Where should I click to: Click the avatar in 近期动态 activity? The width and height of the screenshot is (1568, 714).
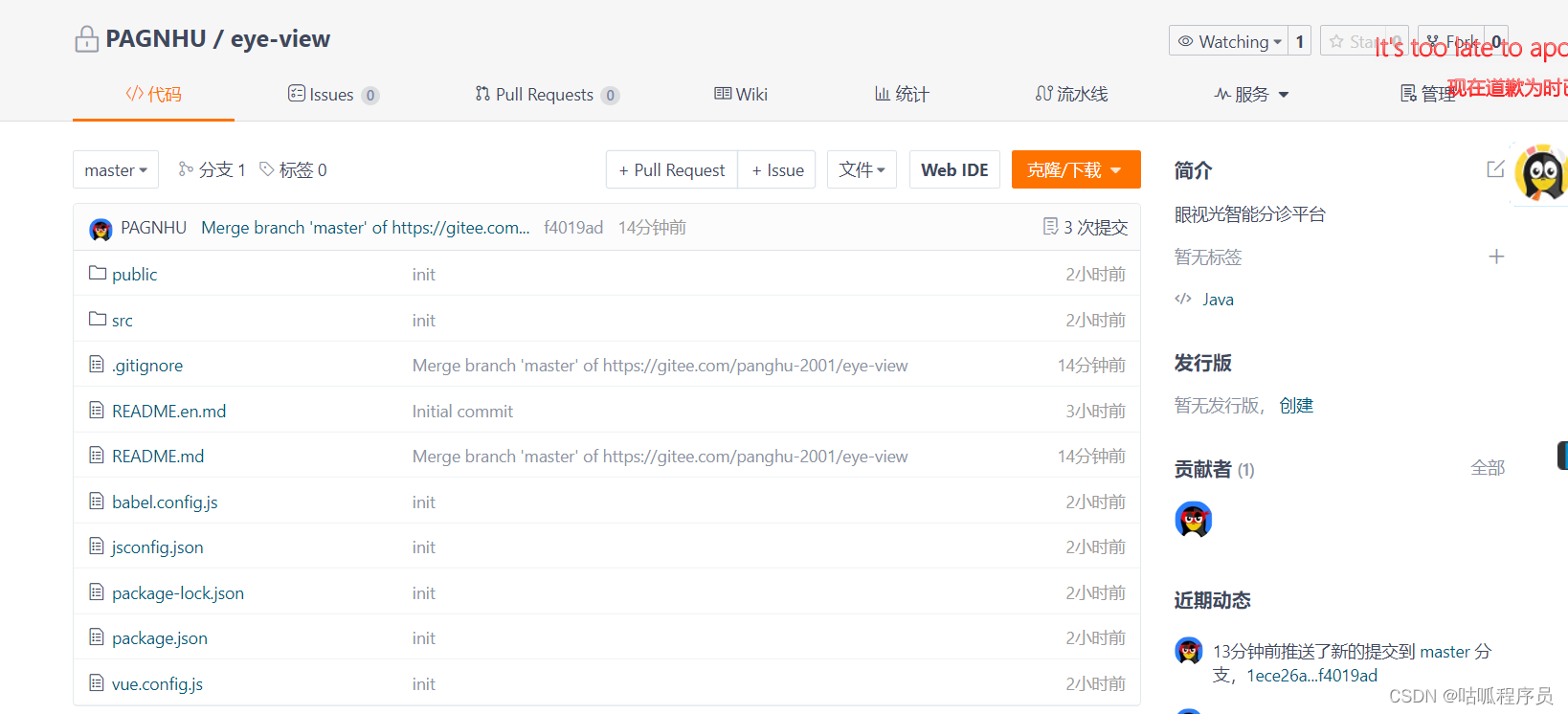(1189, 651)
